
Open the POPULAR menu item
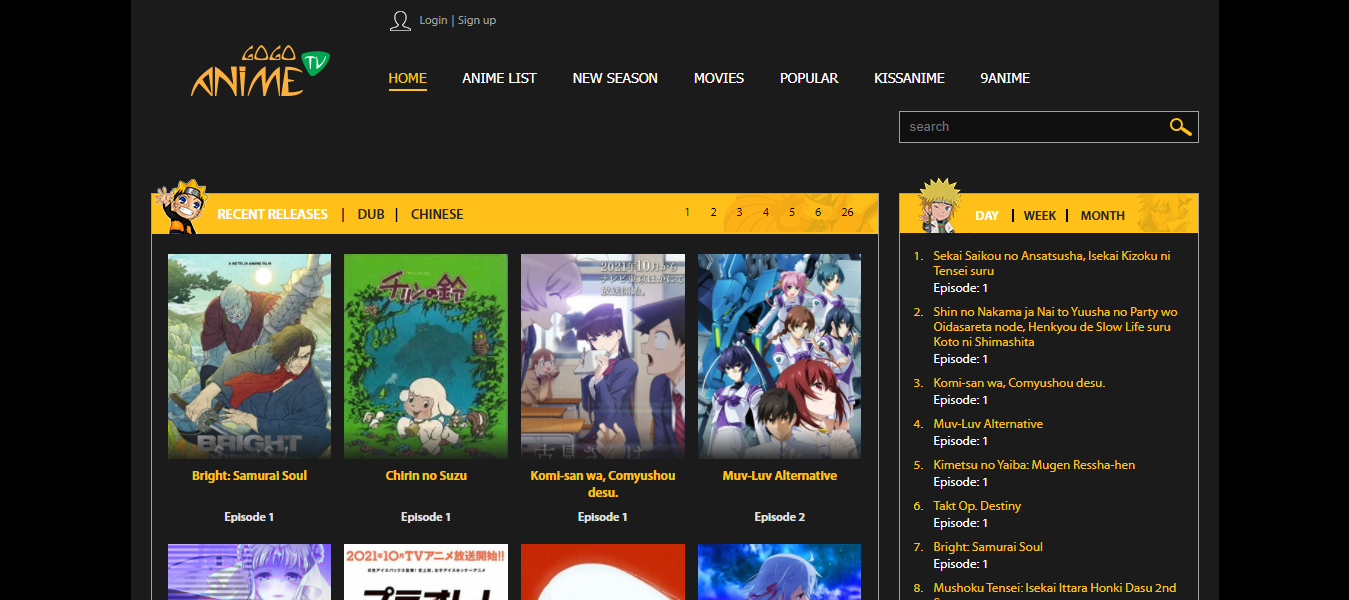(809, 78)
